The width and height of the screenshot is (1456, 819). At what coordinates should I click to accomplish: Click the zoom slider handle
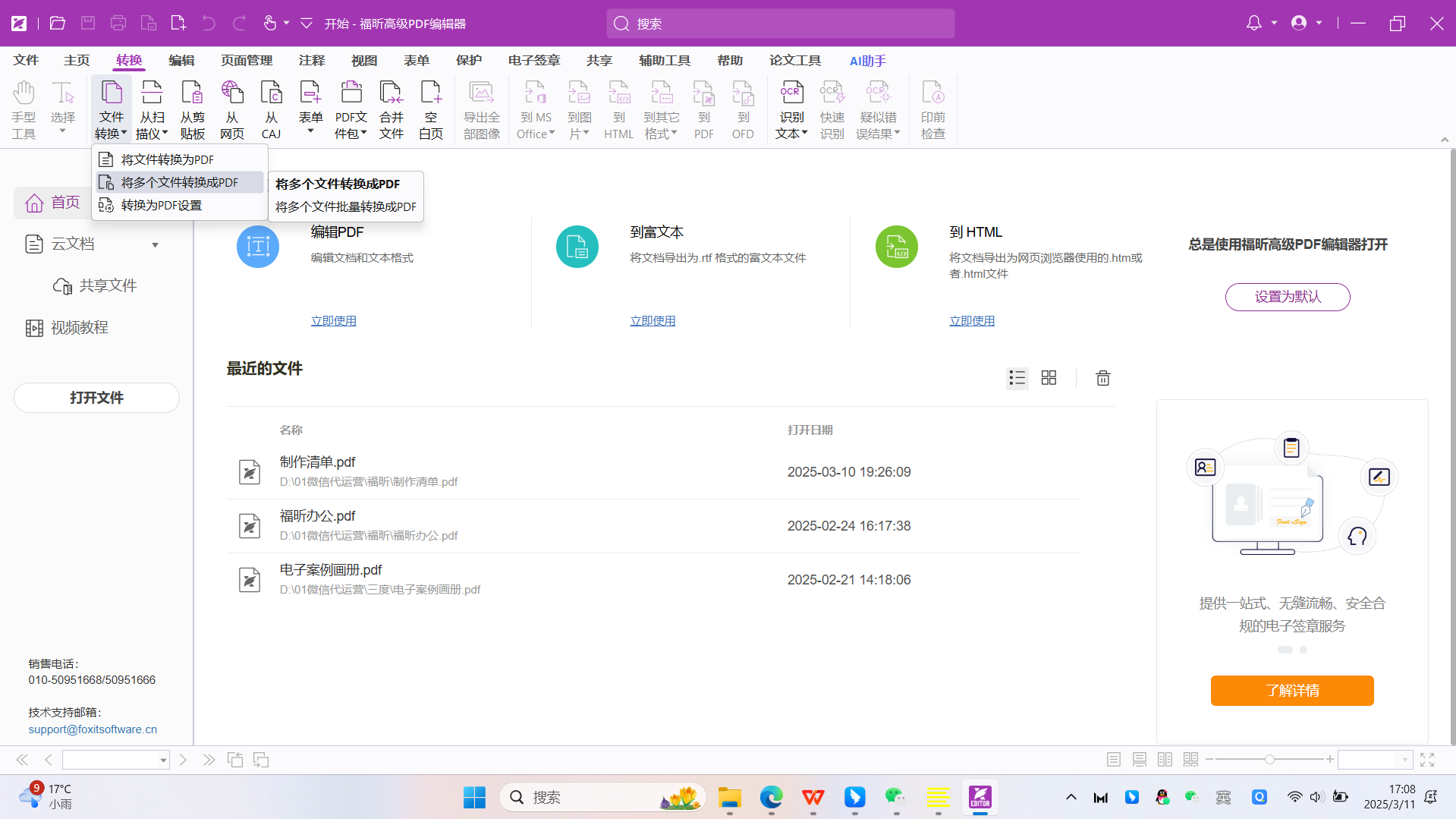pos(1269,760)
